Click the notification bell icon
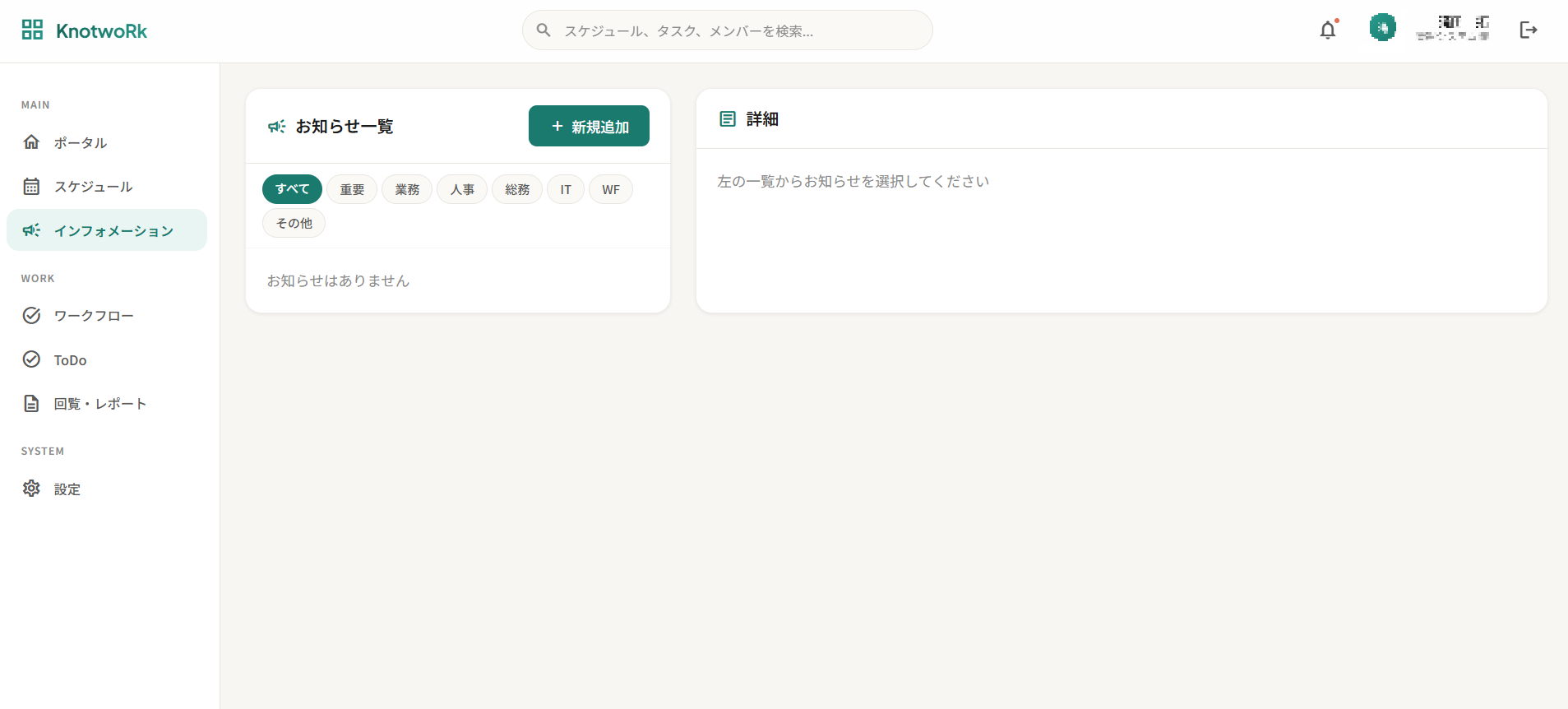The image size is (1568, 709). tap(1327, 30)
